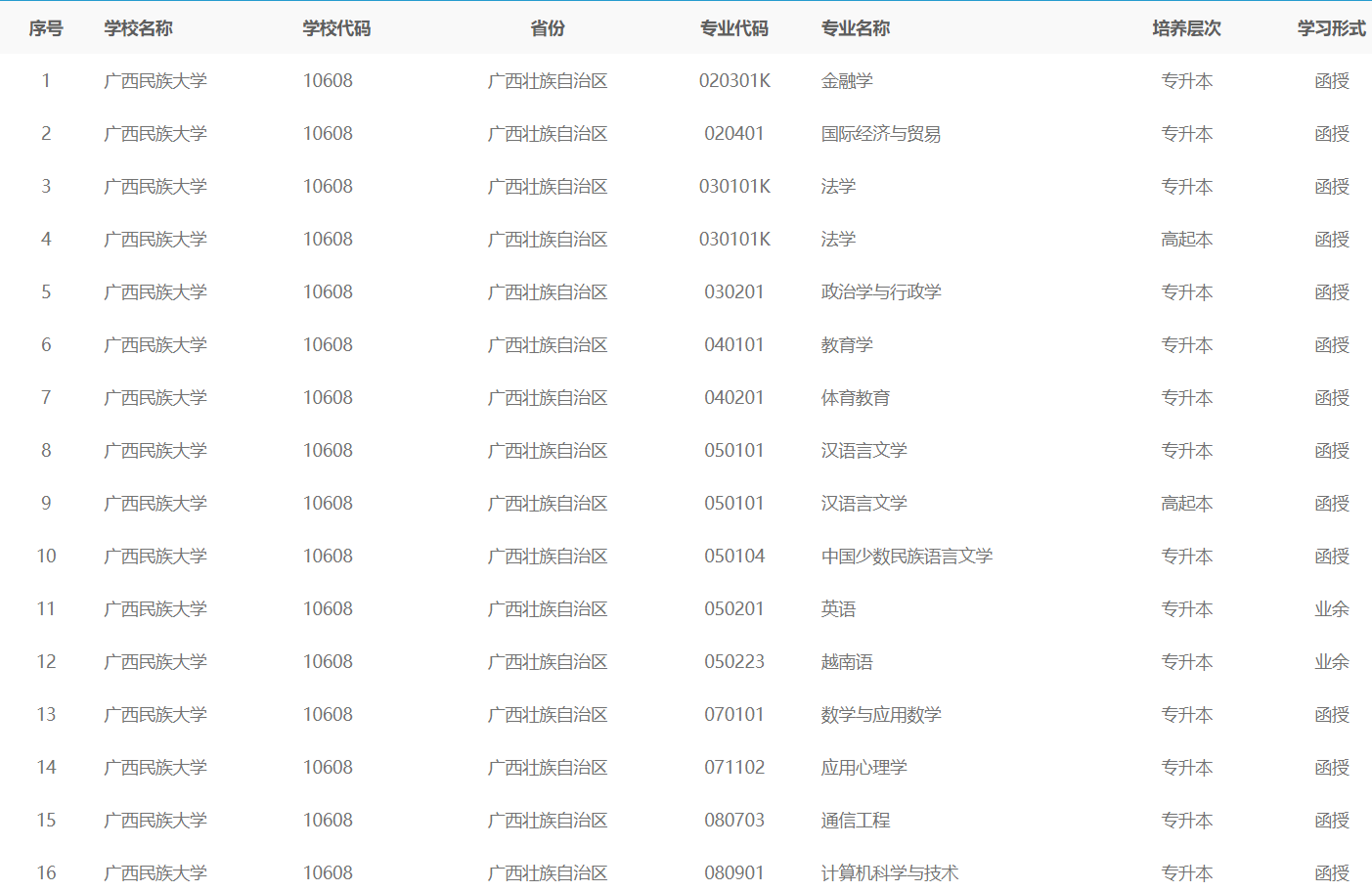The height and width of the screenshot is (892, 1372).
Task: Click major code 071102
Action: [734, 768]
